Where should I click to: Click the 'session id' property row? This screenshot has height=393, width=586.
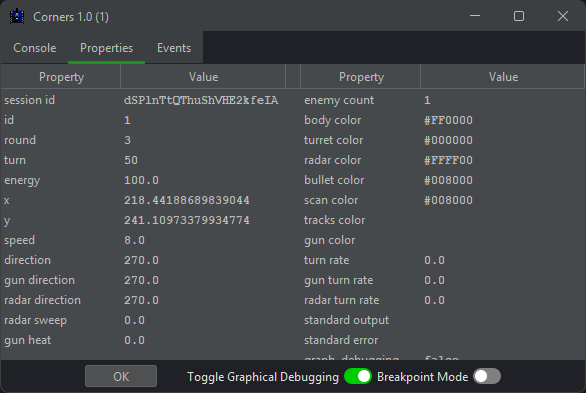144,100
